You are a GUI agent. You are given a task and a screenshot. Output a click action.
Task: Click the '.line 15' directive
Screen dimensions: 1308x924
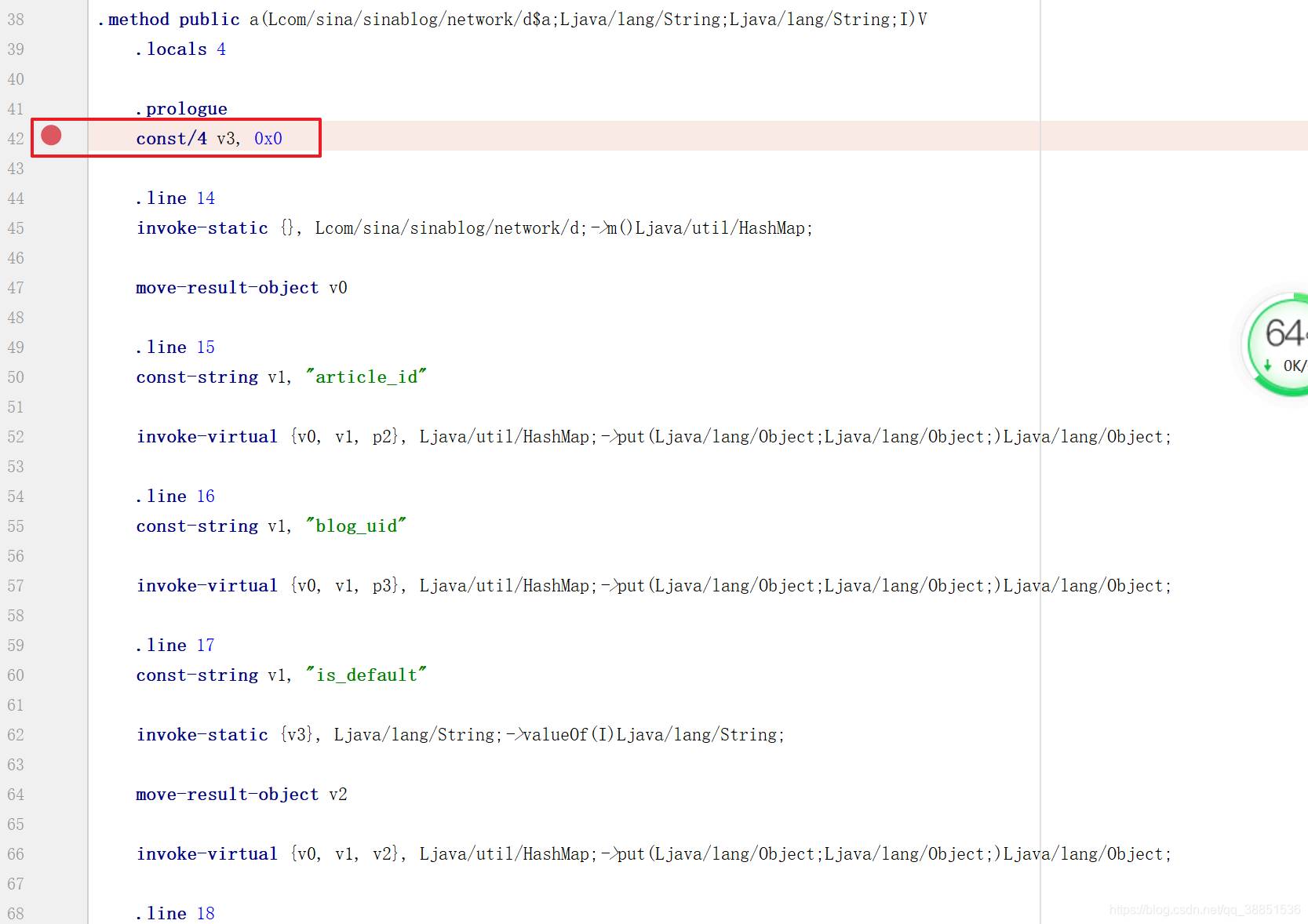(x=175, y=347)
